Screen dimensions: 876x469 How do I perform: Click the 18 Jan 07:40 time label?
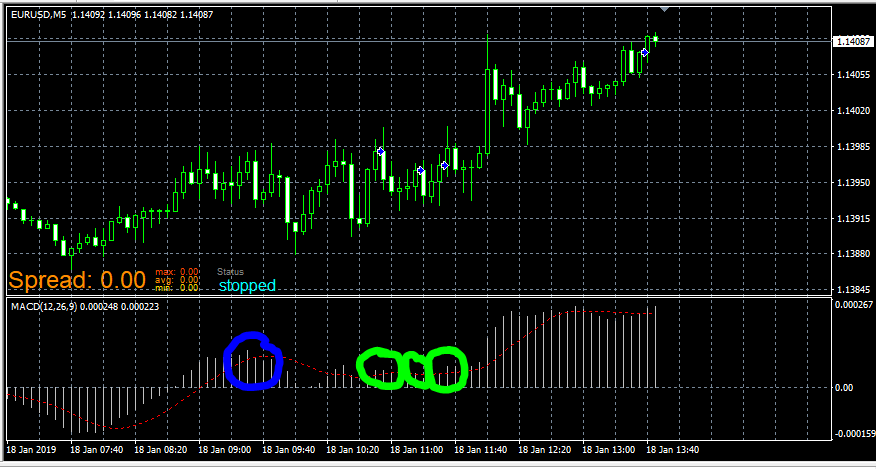pyautogui.click(x=96, y=449)
